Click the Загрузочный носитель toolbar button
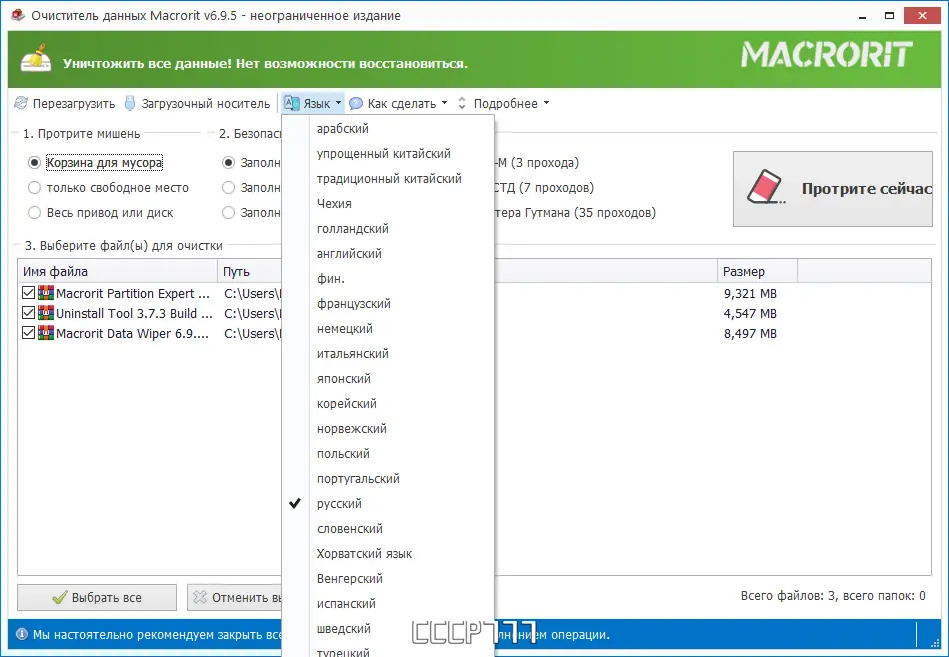This screenshot has width=949, height=657. click(197, 103)
